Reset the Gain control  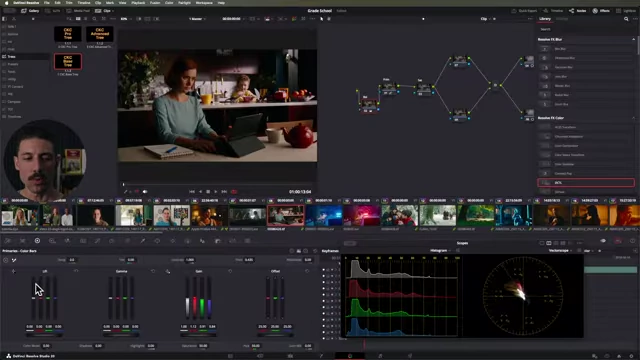(230, 271)
